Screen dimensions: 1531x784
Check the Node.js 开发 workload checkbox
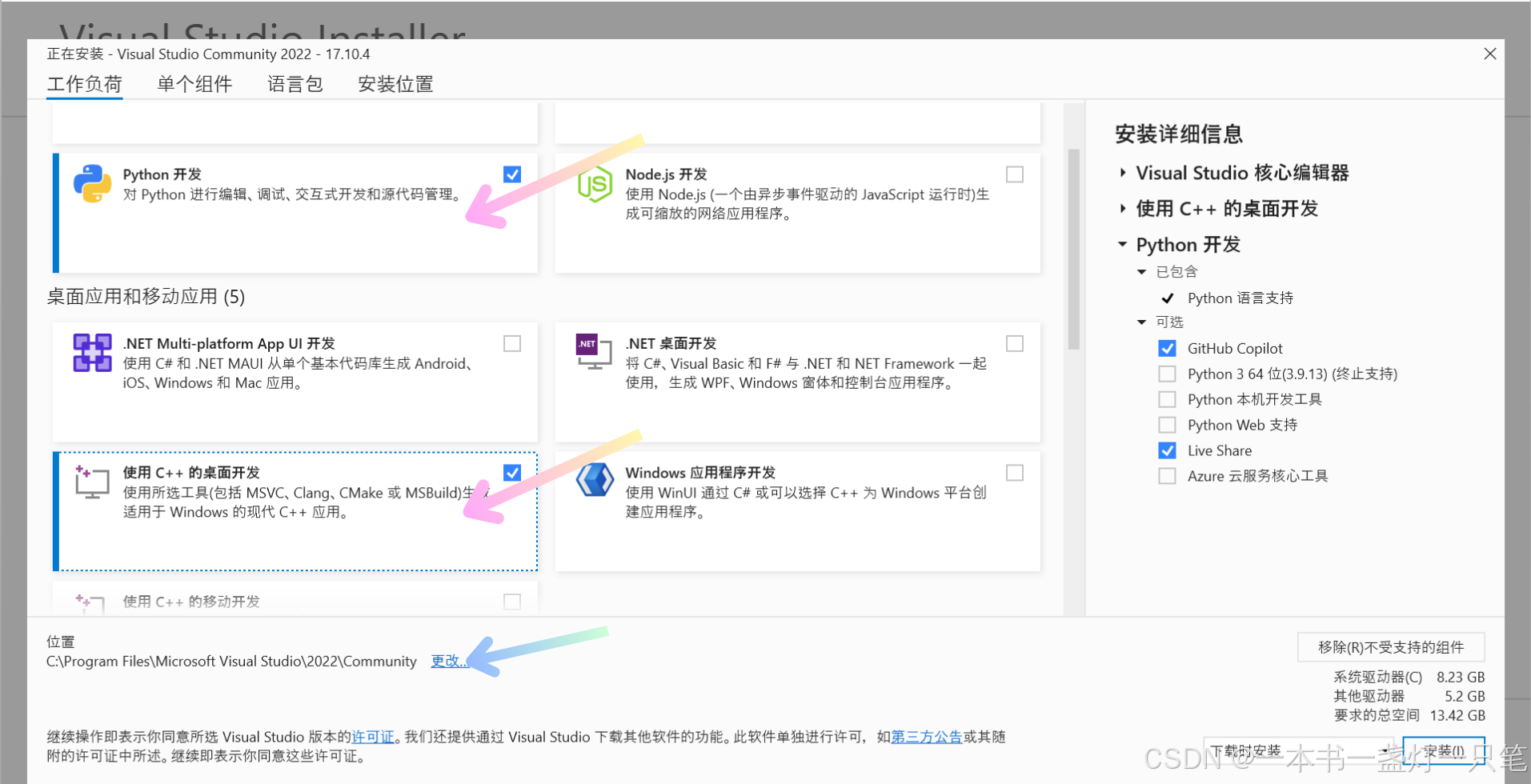(1015, 174)
